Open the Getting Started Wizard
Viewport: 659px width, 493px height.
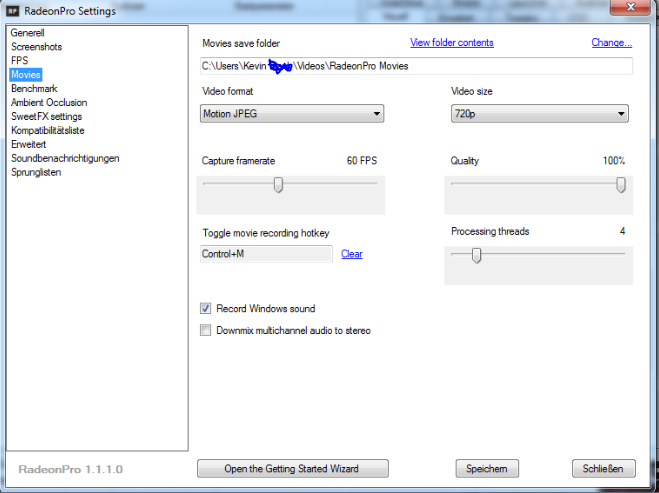coord(293,469)
